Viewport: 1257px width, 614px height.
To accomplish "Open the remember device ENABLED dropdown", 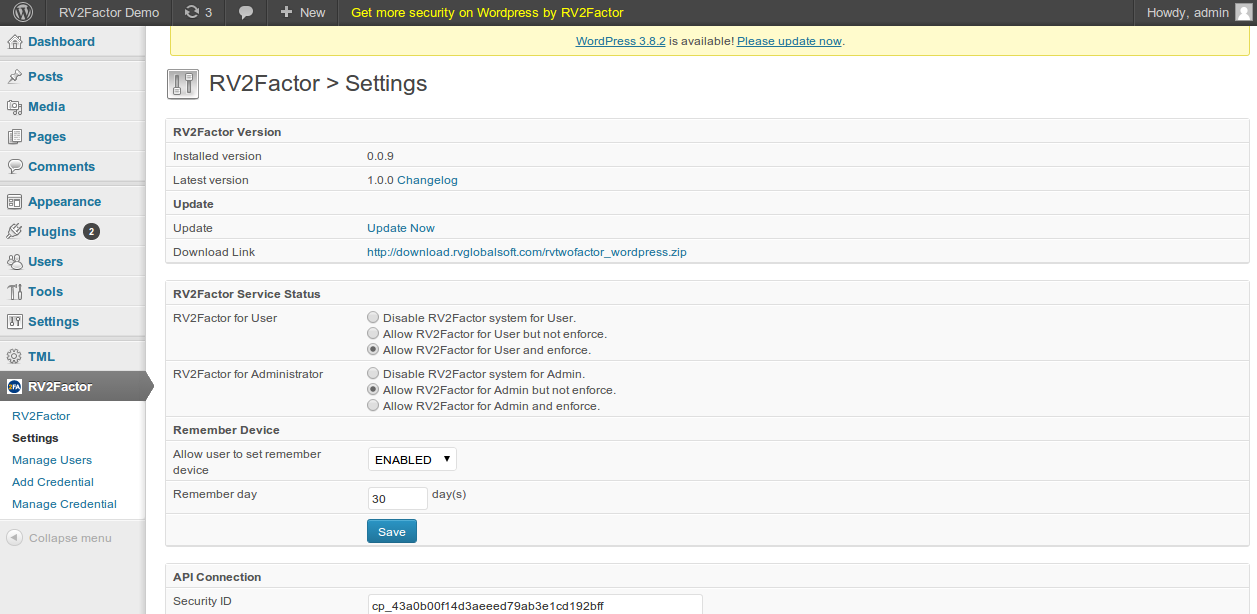I will pyautogui.click(x=412, y=460).
